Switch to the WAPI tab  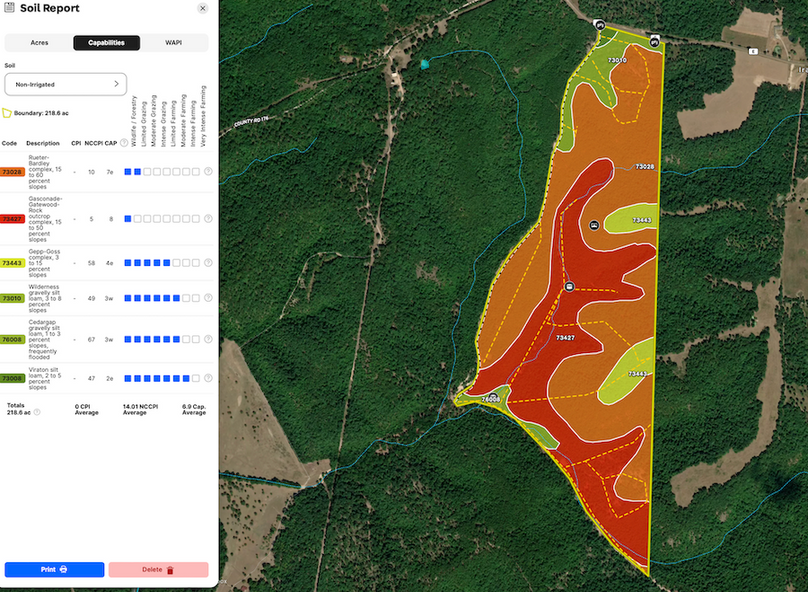pyautogui.click(x=174, y=43)
